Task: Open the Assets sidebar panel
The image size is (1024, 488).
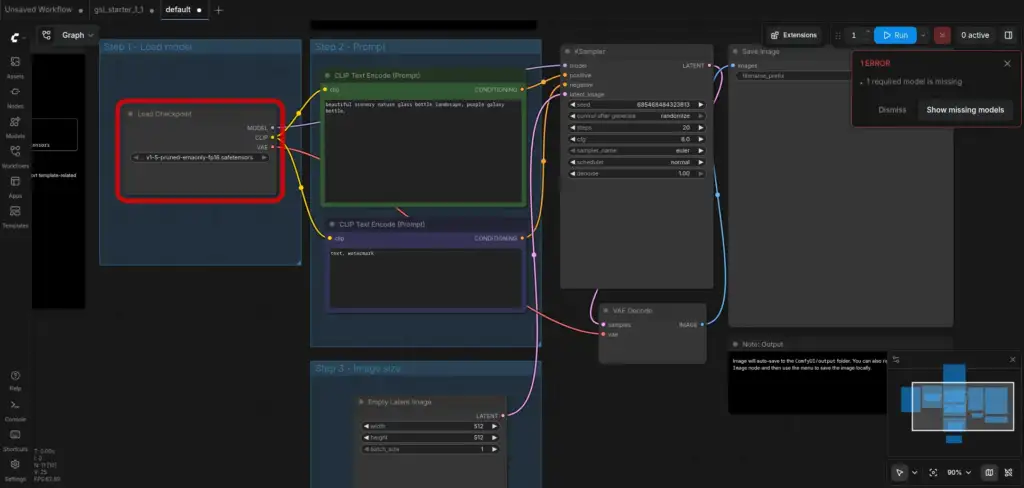Action: coord(15,66)
